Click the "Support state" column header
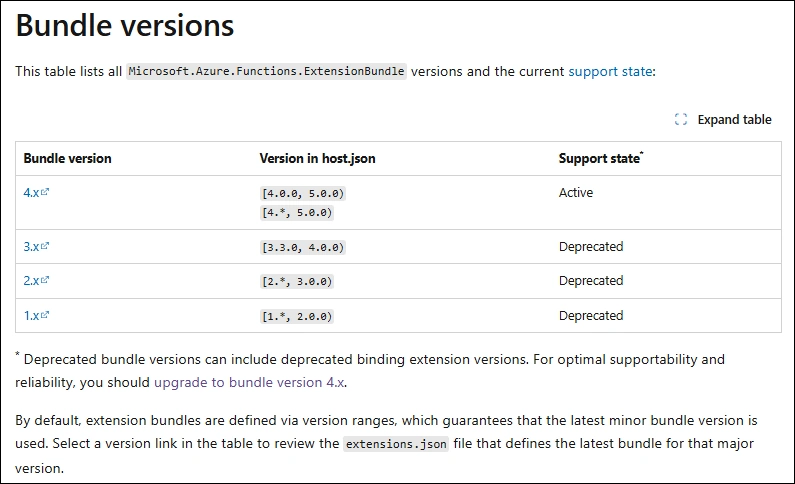This screenshot has width=795, height=484. coord(598,158)
